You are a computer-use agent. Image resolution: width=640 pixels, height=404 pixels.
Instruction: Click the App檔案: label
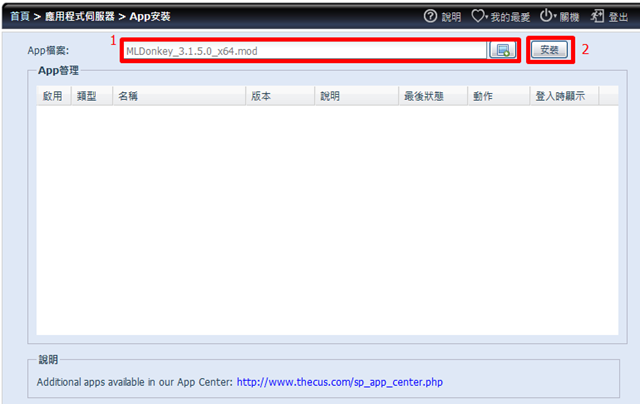coord(48,51)
